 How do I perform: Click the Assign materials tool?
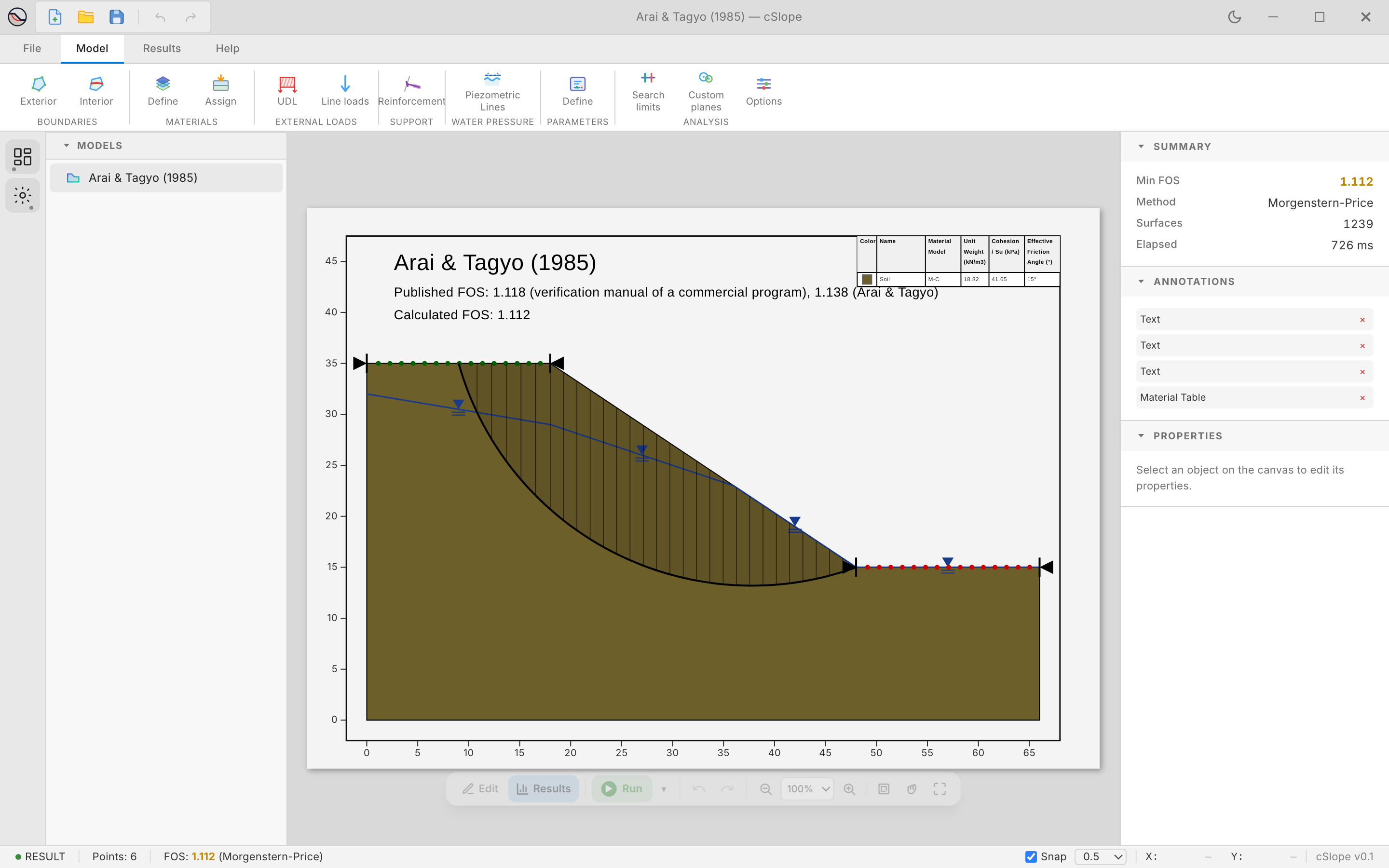tap(220, 91)
